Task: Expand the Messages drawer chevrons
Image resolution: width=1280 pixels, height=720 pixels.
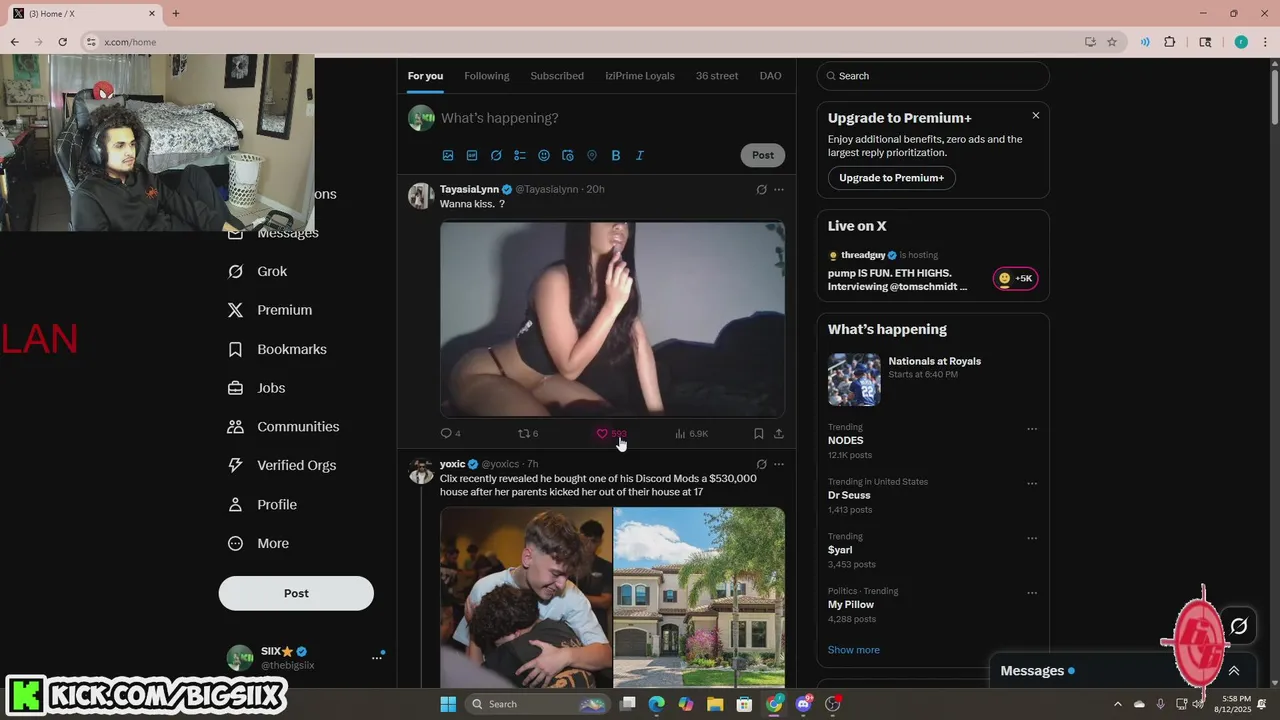Action: point(1234,671)
